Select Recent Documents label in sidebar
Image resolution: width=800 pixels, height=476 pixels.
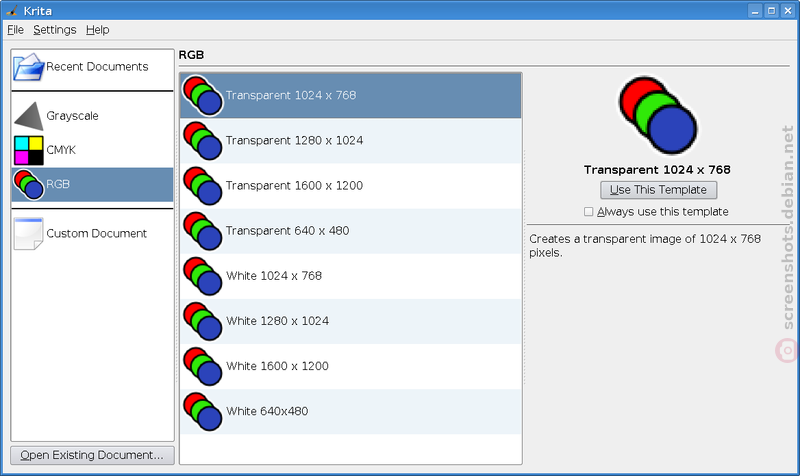(x=97, y=67)
